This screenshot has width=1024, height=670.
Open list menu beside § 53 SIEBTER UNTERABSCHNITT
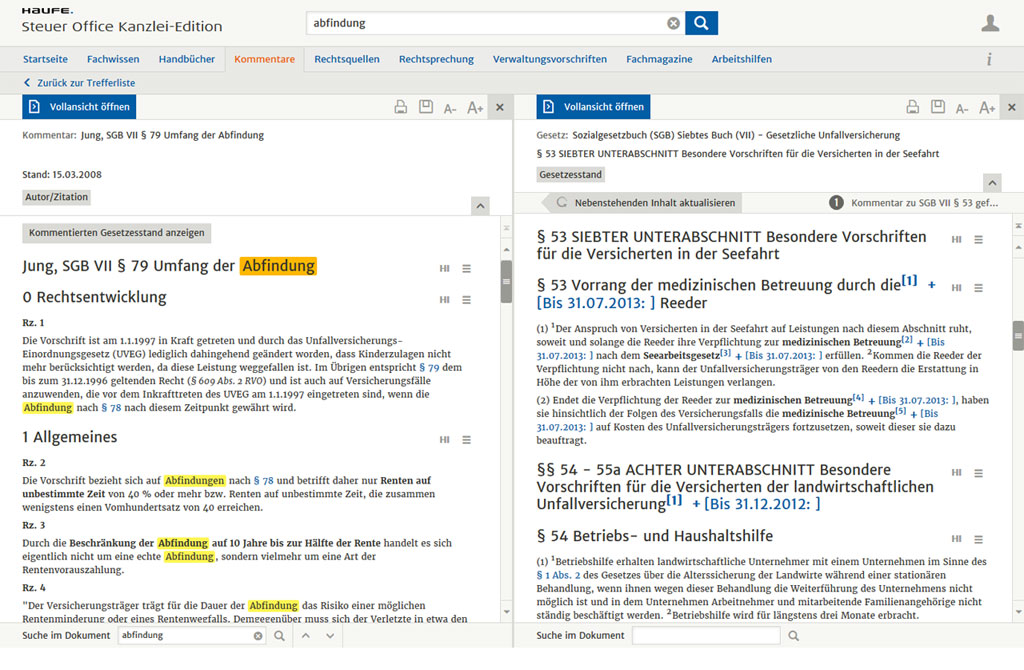(x=978, y=240)
